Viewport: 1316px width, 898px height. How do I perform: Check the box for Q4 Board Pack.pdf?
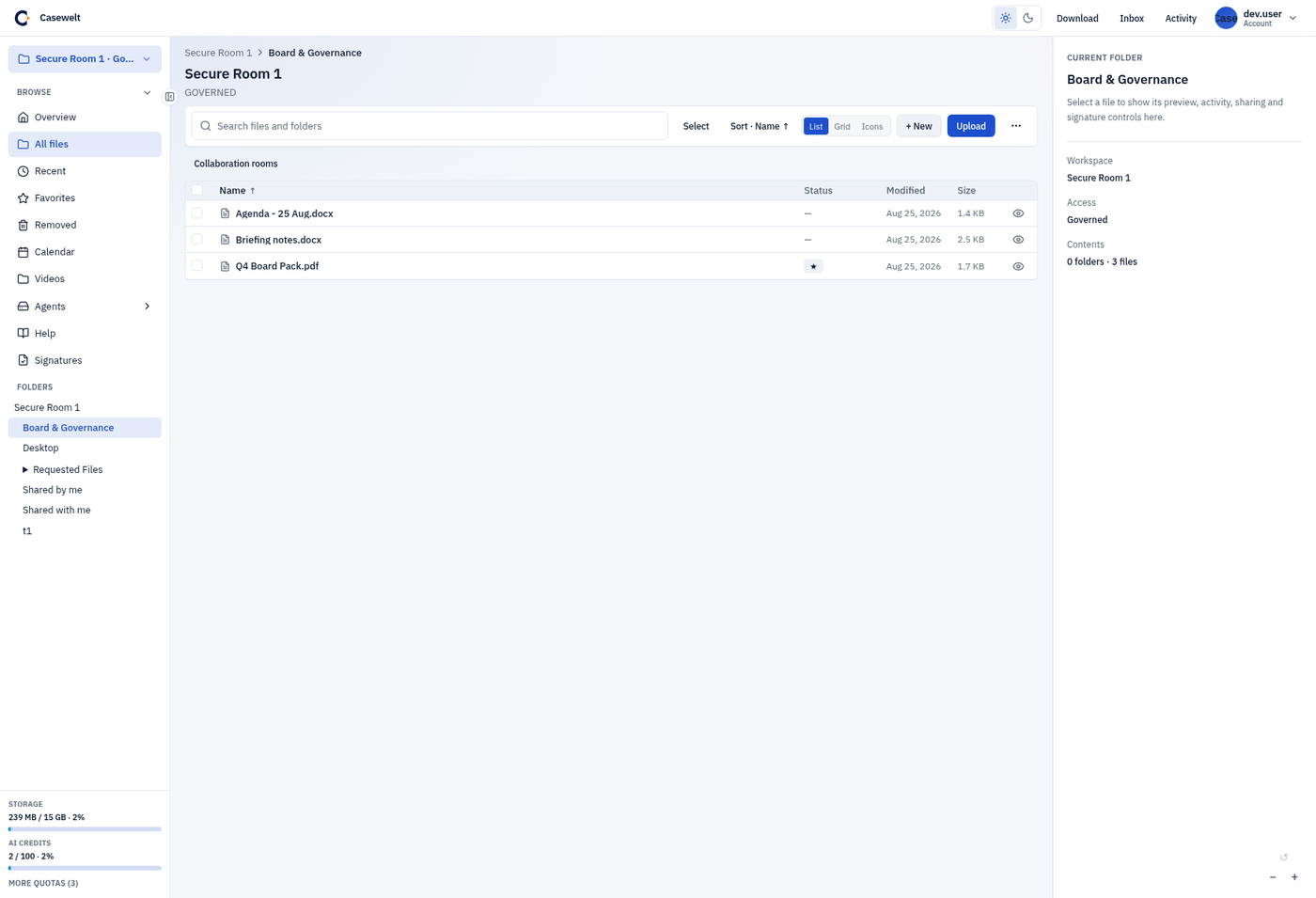[197, 266]
